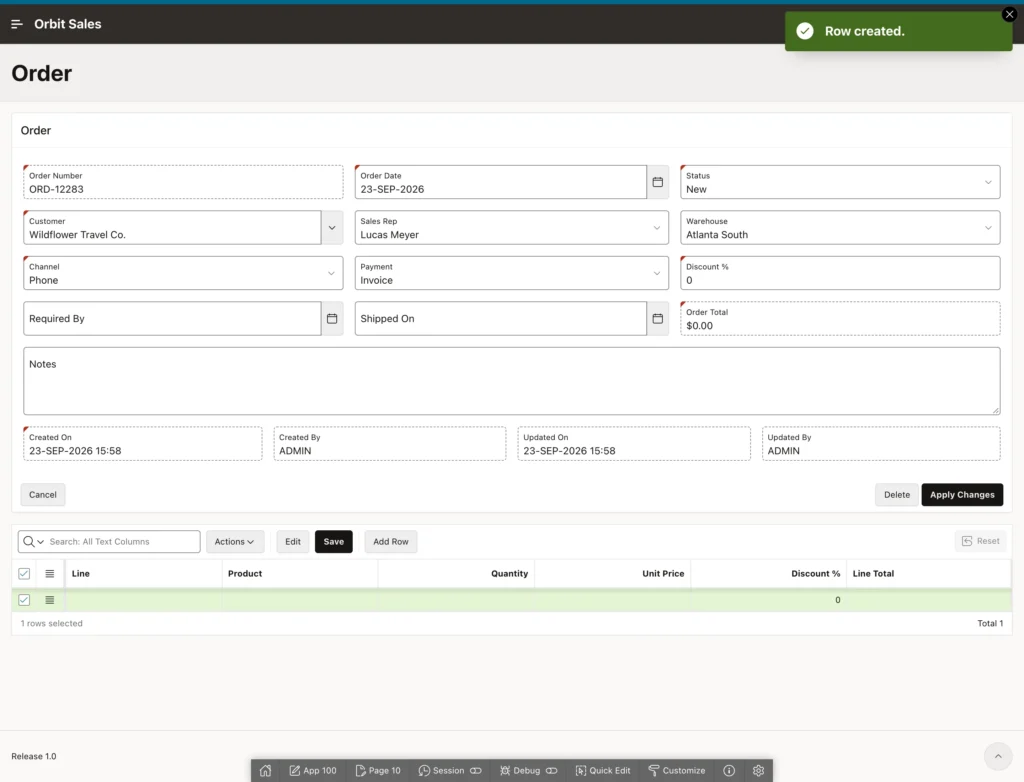
Task: Open the Customer list chevron
Action: (332, 228)
